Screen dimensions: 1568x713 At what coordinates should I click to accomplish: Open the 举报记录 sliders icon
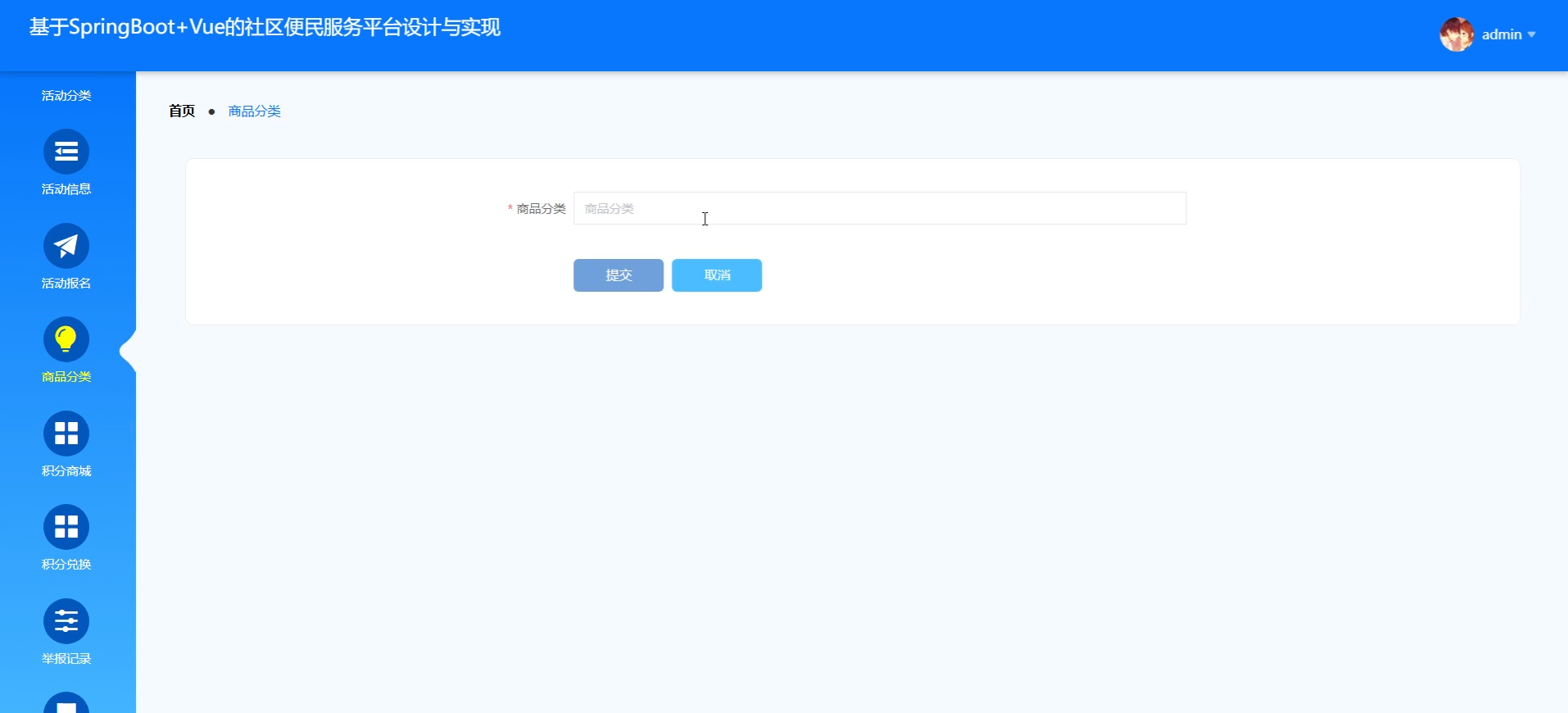[x=66, y=621]
